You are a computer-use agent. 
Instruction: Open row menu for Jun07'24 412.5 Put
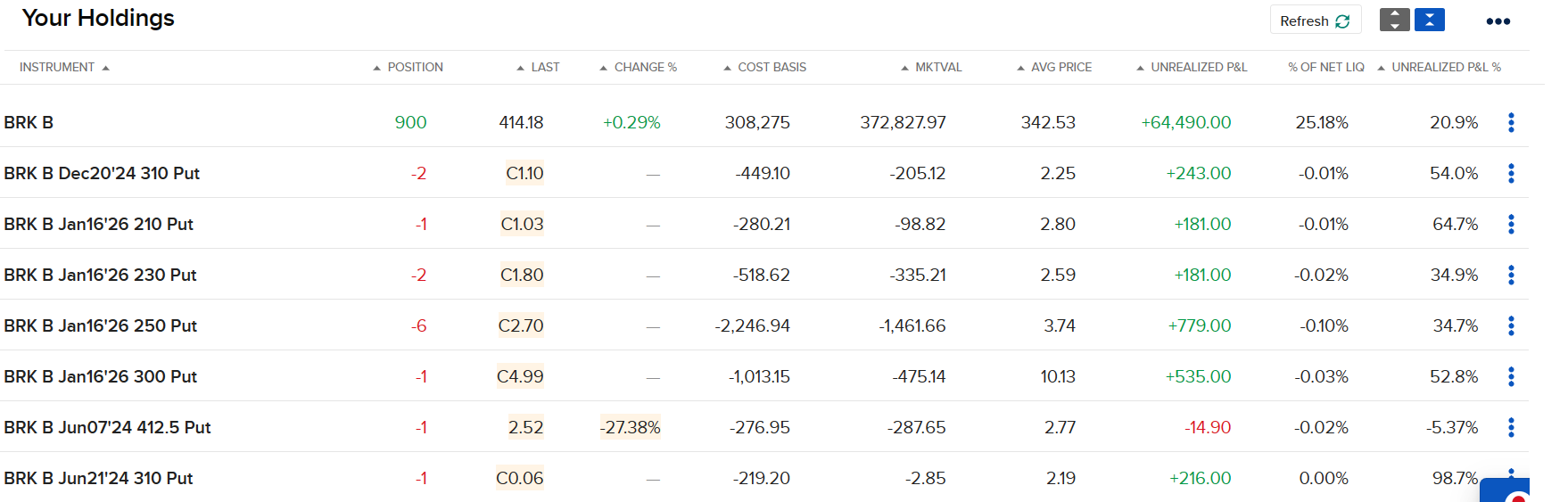(1511, 427)
